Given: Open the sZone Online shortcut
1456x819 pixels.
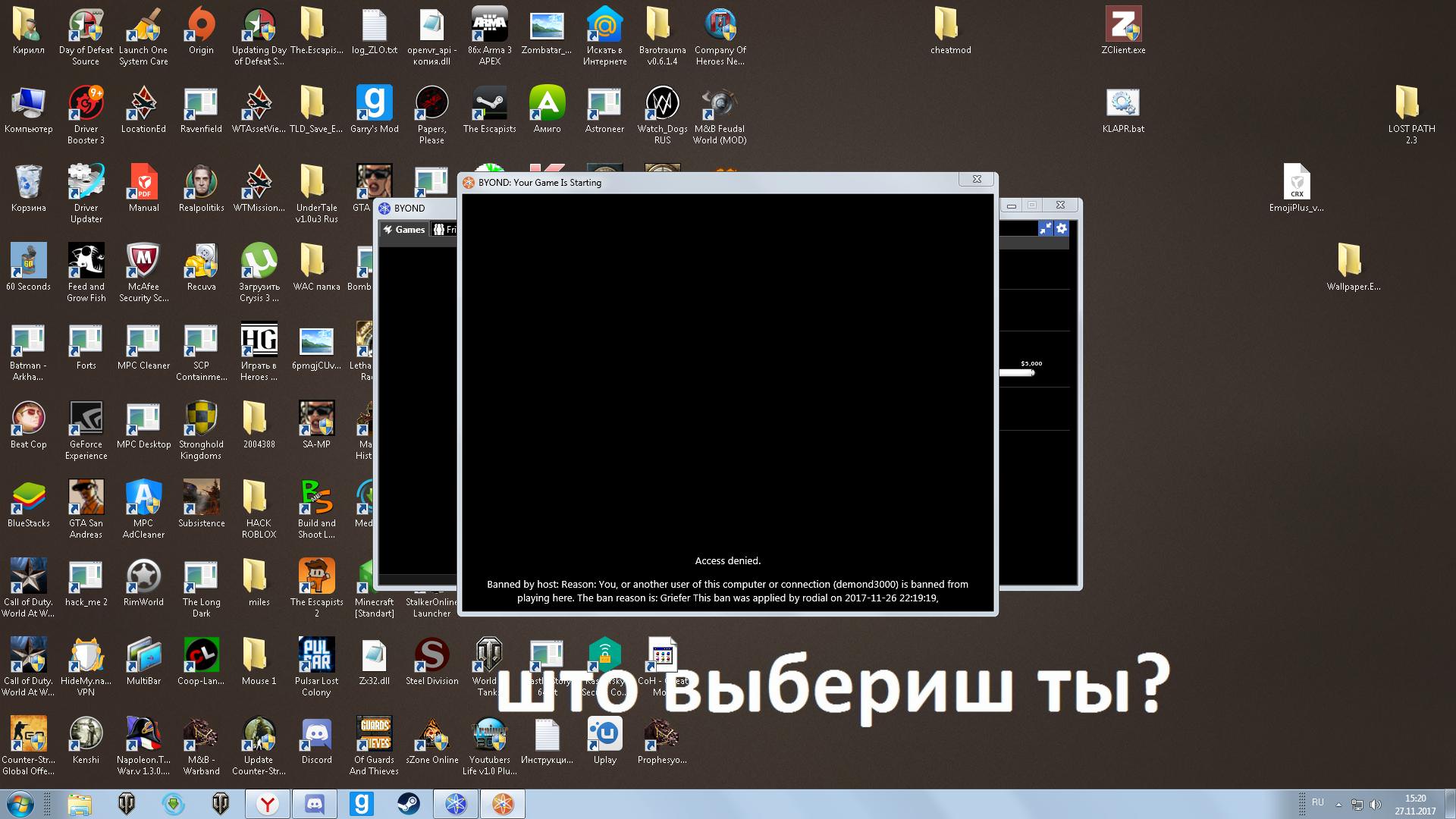Looking at the screenshot, I should [431, 741].
